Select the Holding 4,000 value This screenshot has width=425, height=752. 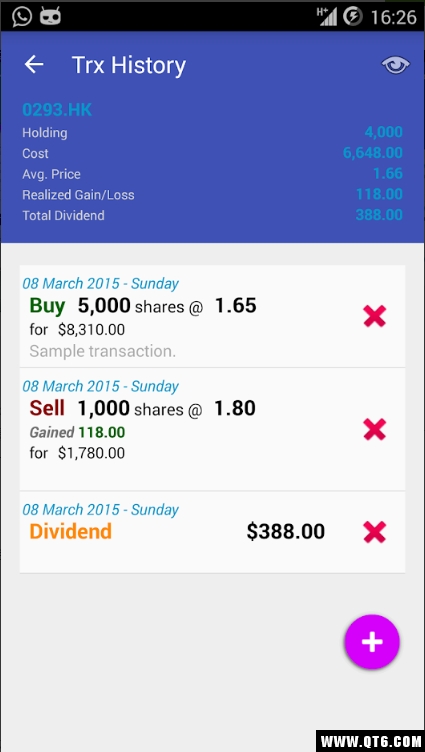coord(383,132)
